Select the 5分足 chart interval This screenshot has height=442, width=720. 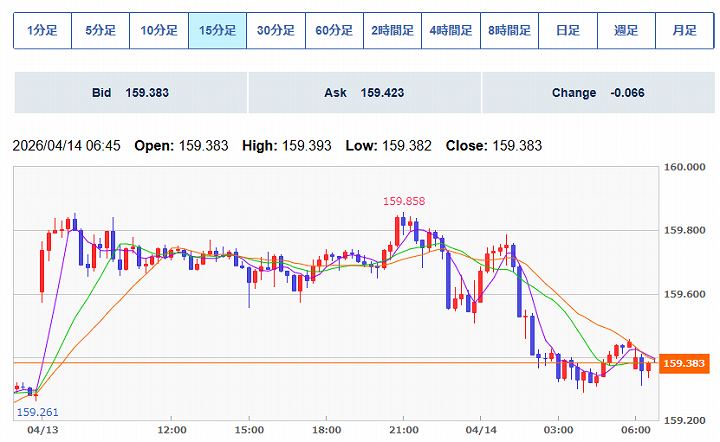(x=101, y=30)
